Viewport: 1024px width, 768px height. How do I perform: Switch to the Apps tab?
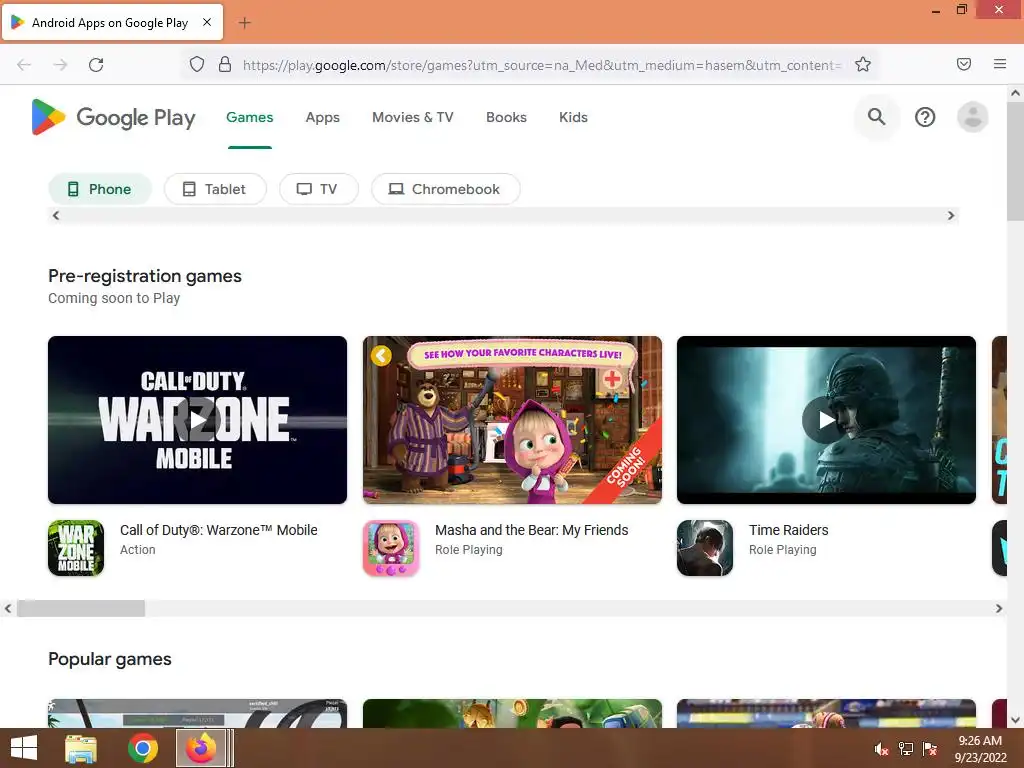coord(323,118)
